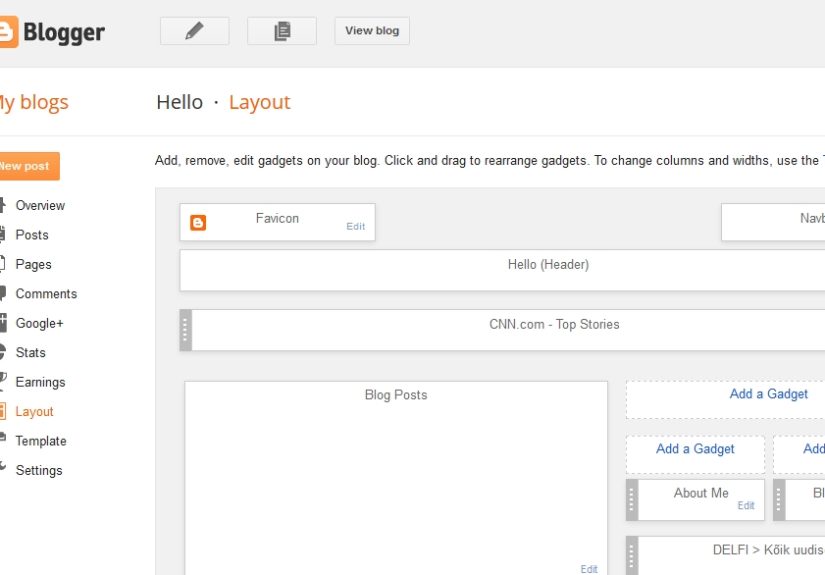Click the Layout heading text
This screenshot has height=575, width=825.
tap(259, 102)
